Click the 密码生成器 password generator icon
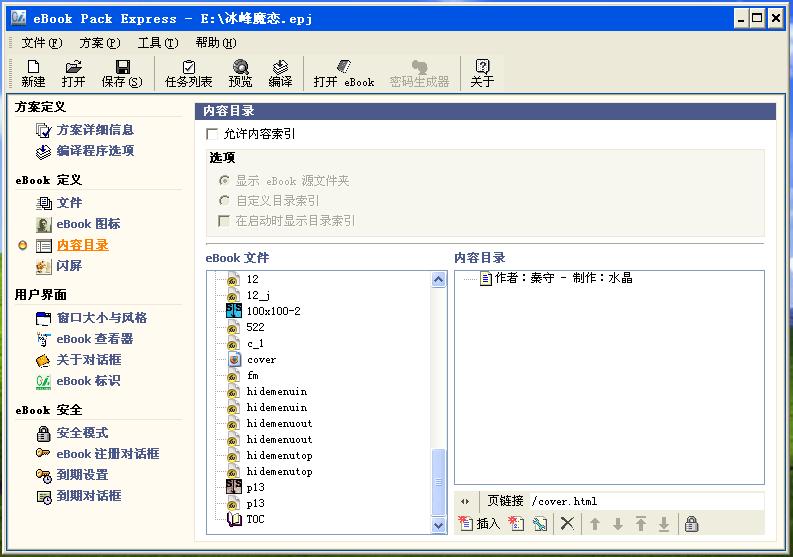This screenshot has height=557, width=793. click(x=419, y=74)
